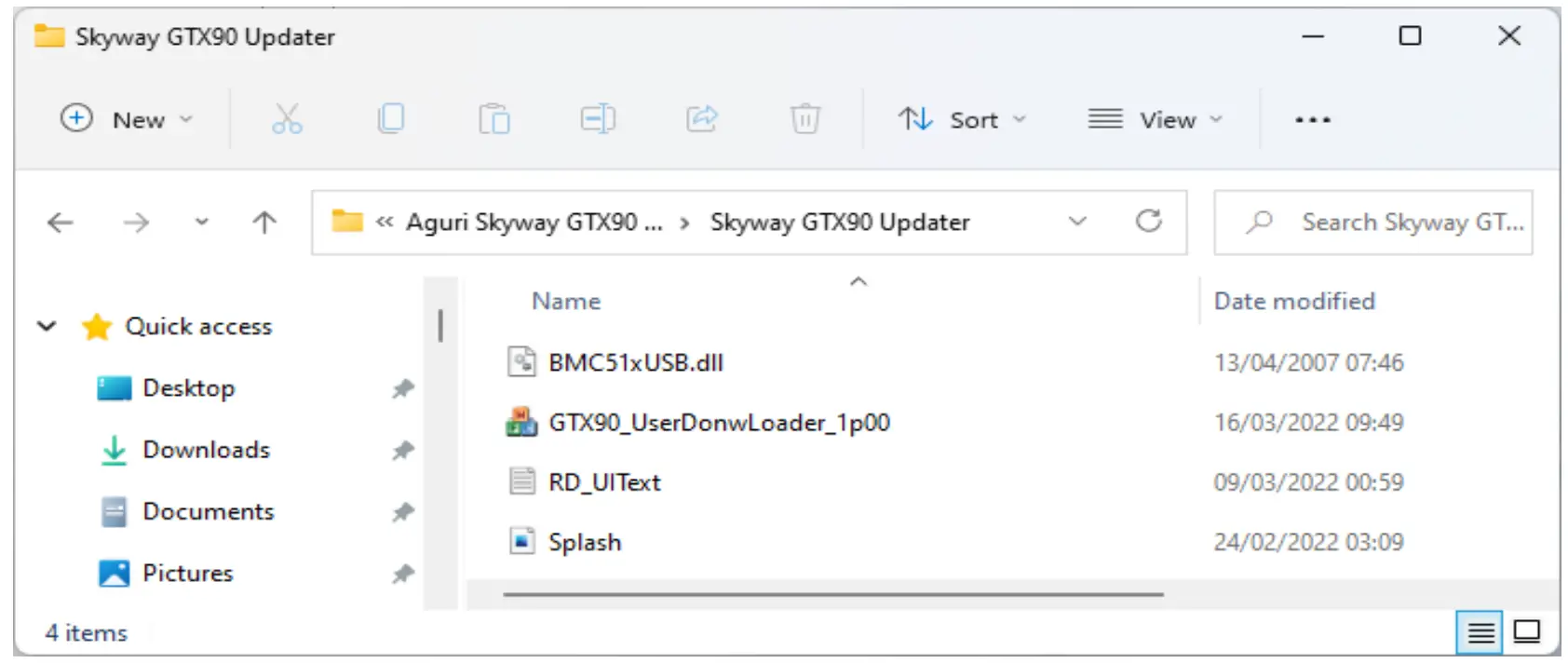
Task: Collapse the Quick access tree
Action: click(47, 326)
